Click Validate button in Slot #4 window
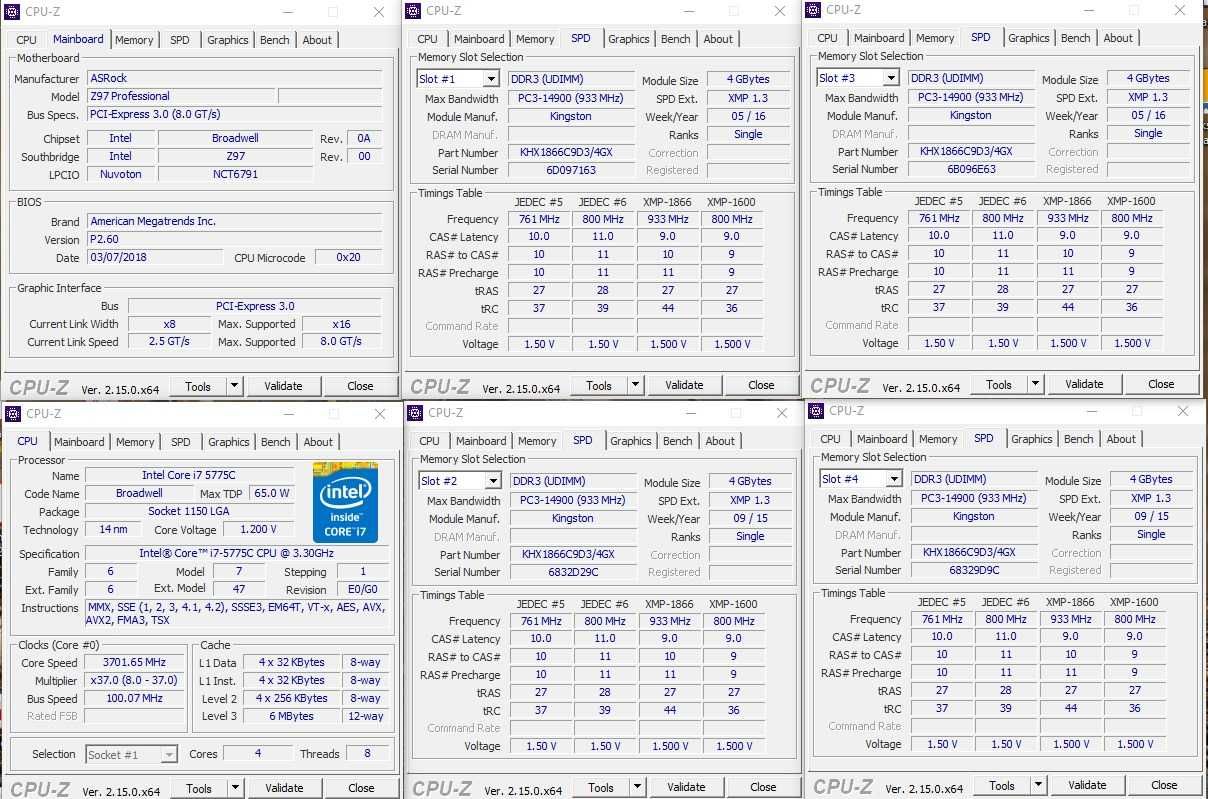The image size is (1208, 799). [1087, 785]
